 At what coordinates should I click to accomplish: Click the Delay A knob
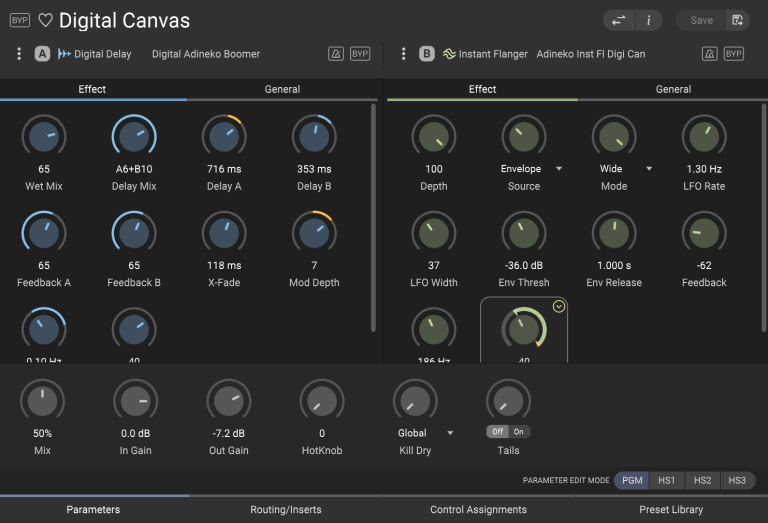click(224, 137)
